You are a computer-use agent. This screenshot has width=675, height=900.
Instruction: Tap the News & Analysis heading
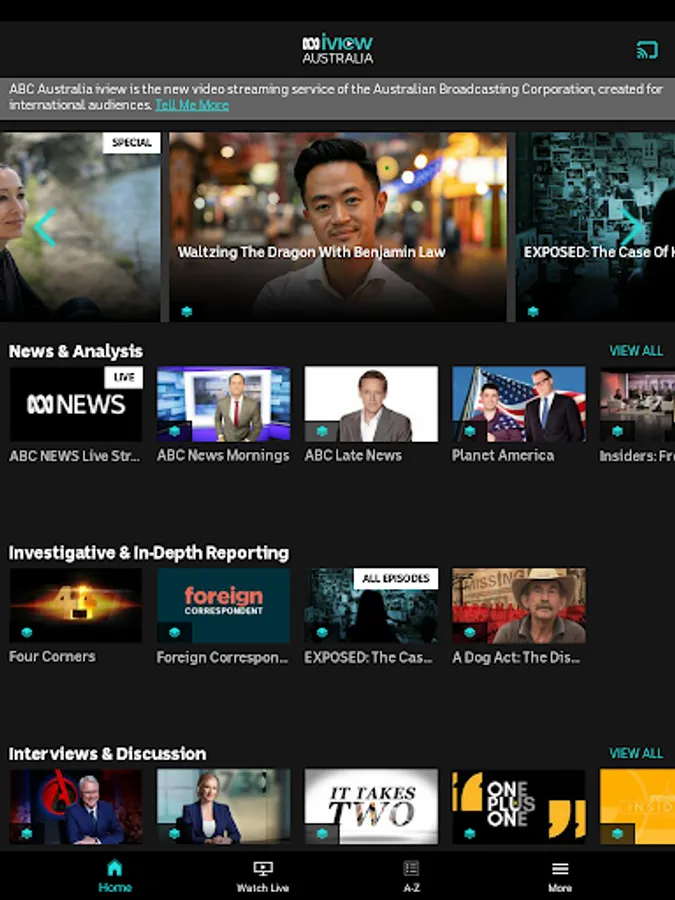76,351
